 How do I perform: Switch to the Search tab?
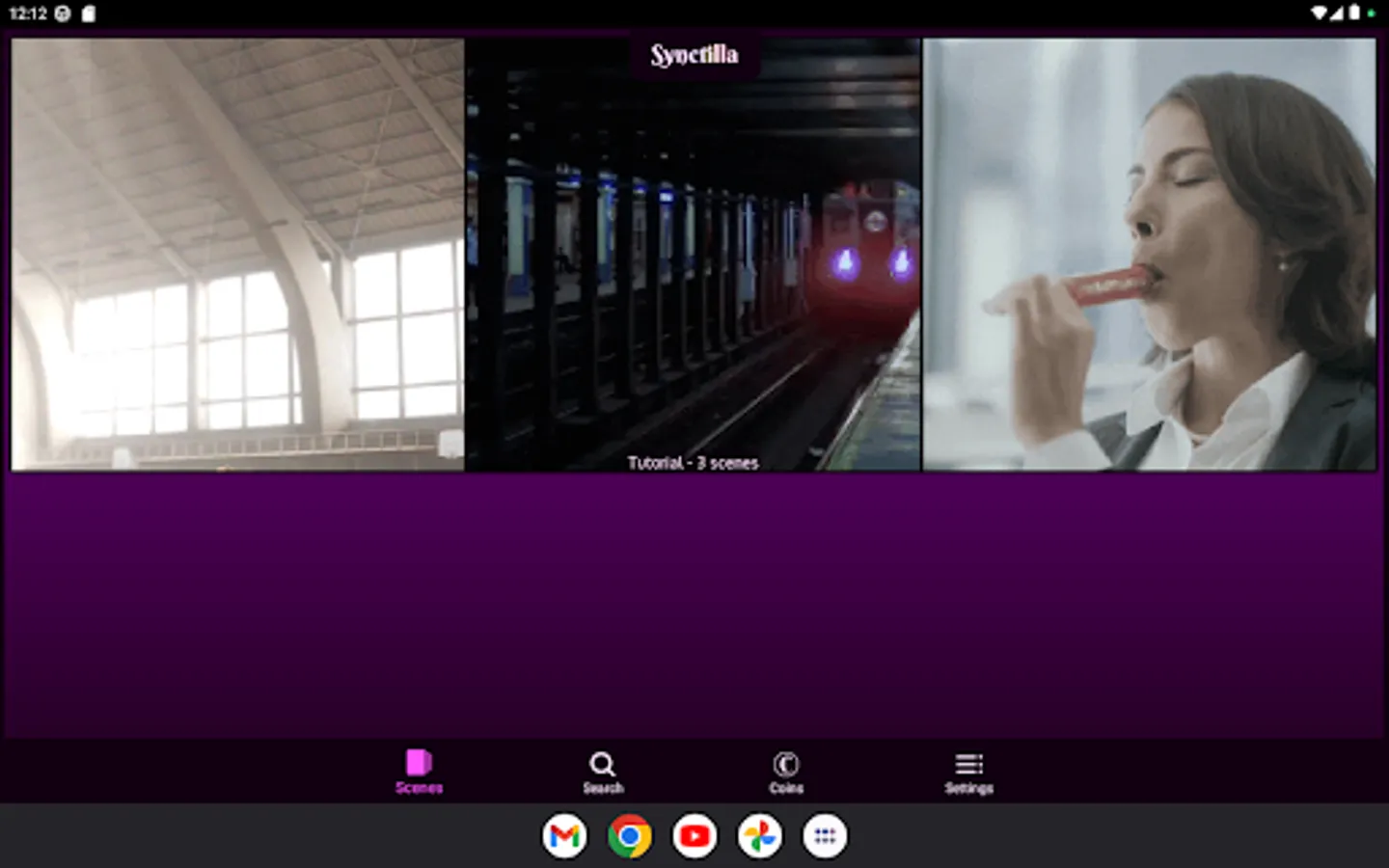[x=603, y=772]
